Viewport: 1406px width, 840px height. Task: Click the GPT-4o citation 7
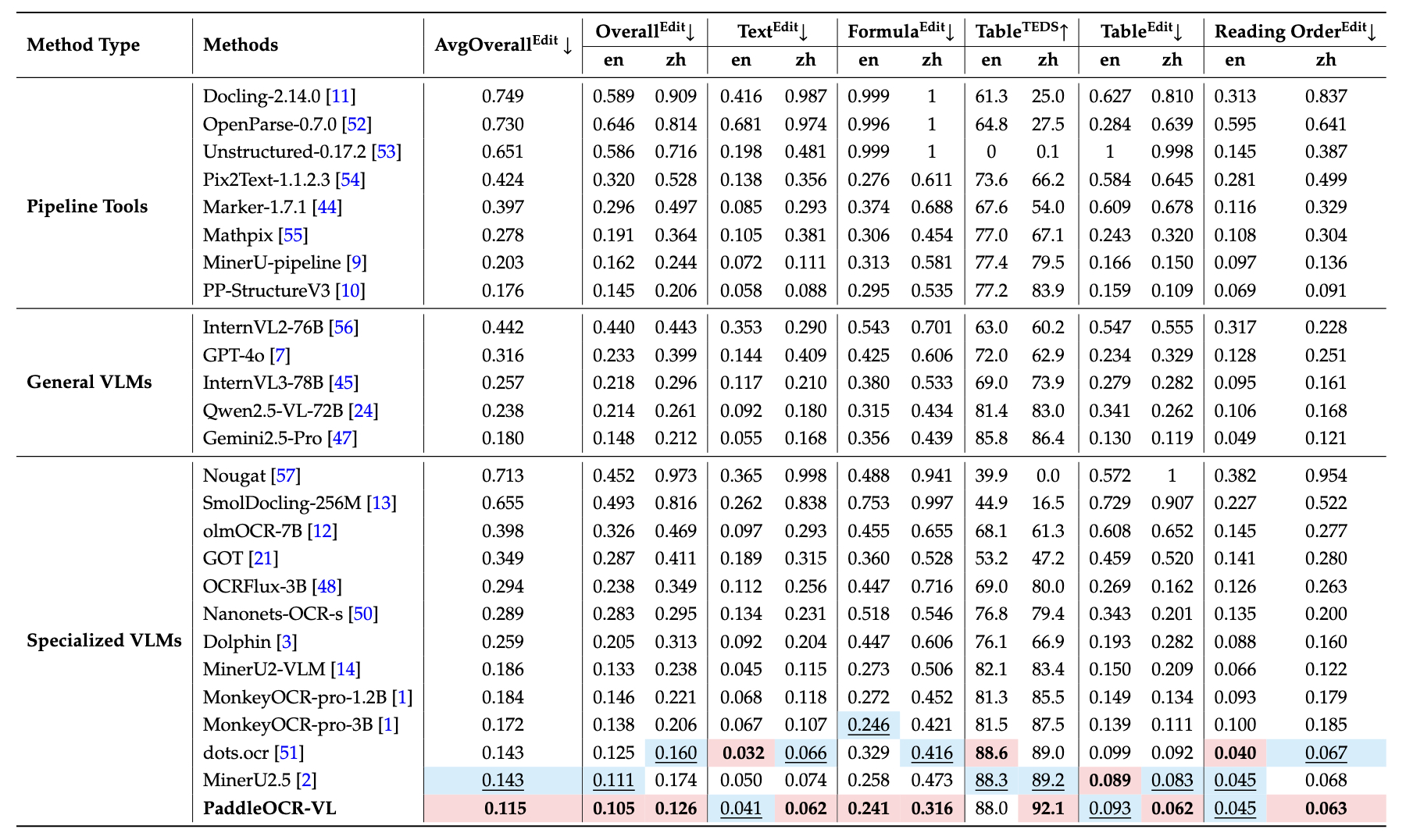[280, 355]
